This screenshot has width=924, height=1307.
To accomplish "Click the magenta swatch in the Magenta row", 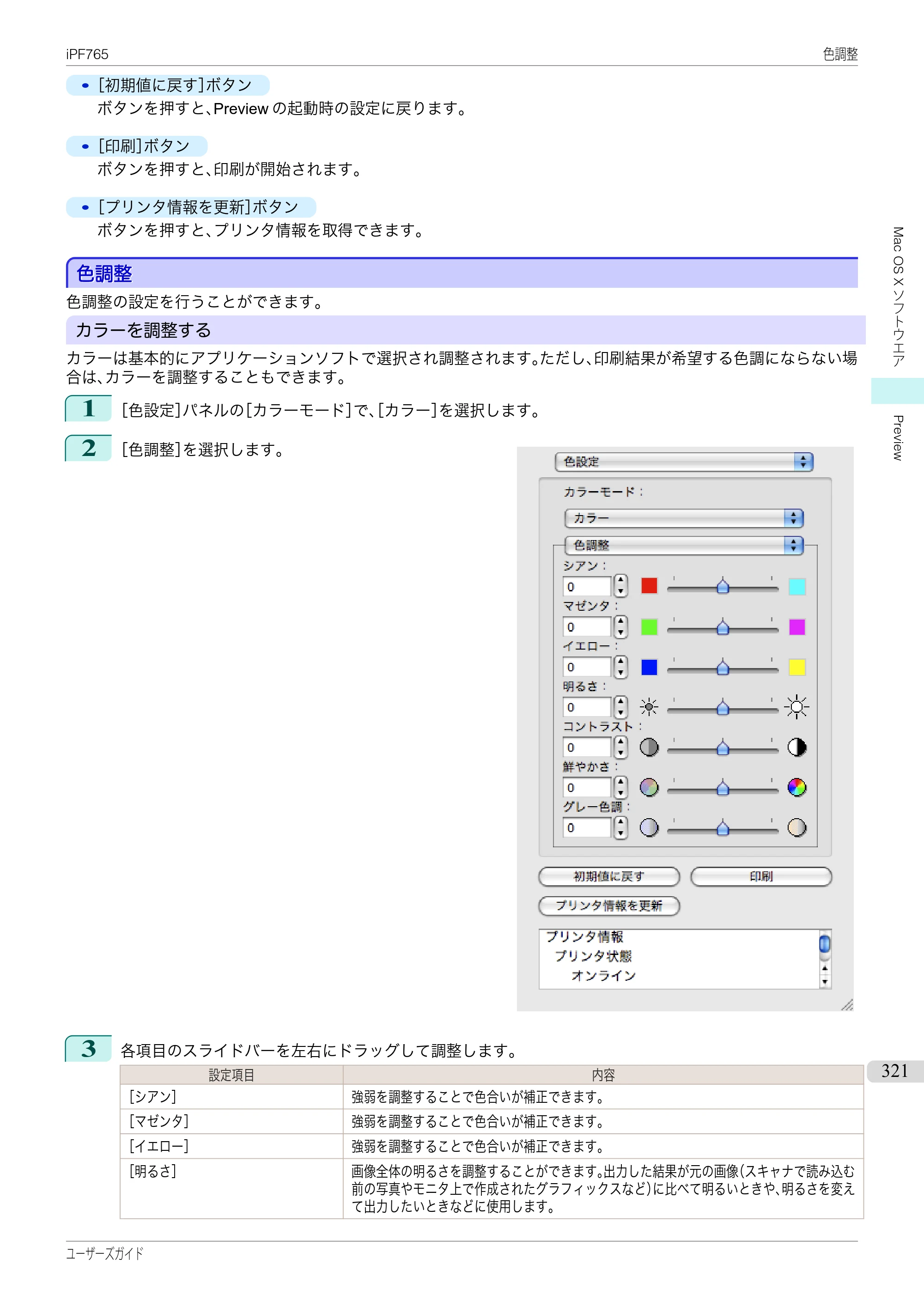I will [x=796, y=627].
